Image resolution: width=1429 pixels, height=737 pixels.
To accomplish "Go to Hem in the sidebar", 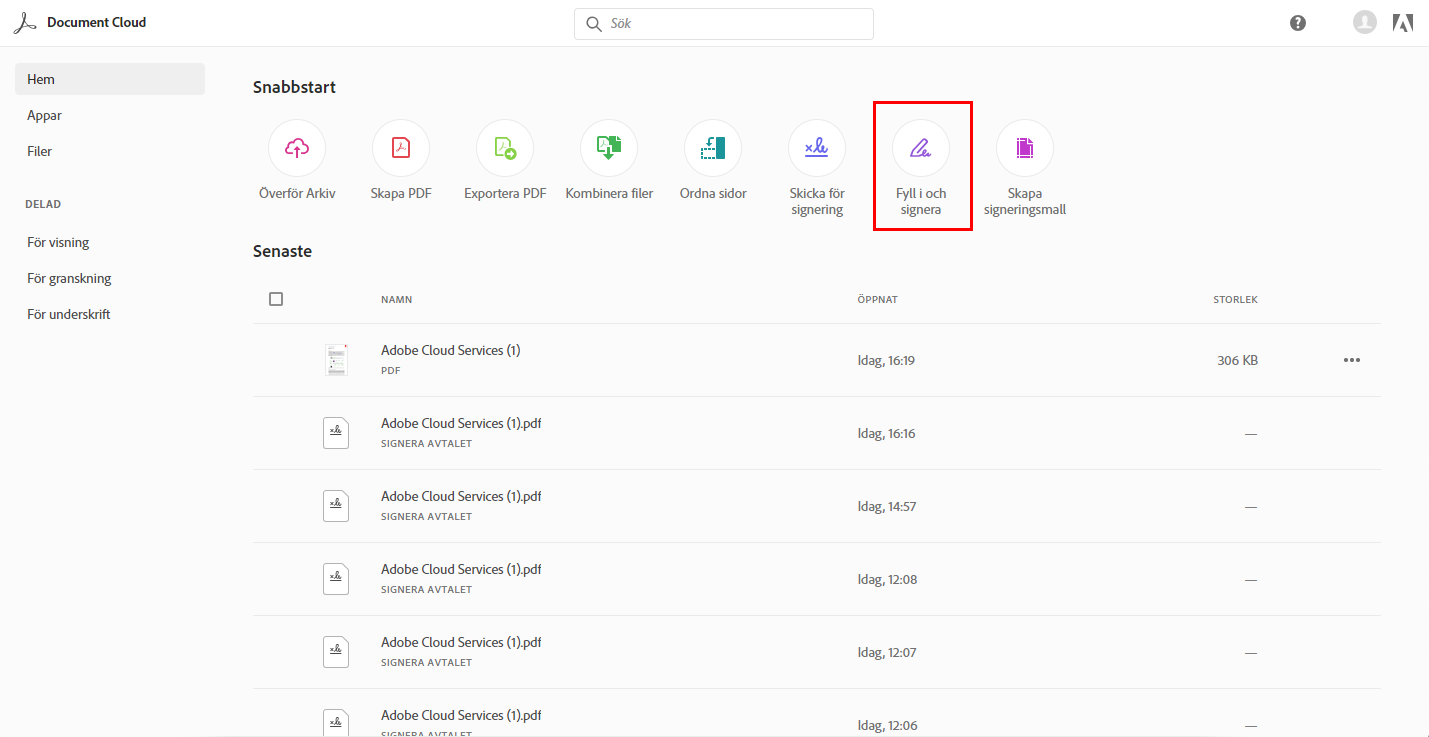I will coord(110,79).
